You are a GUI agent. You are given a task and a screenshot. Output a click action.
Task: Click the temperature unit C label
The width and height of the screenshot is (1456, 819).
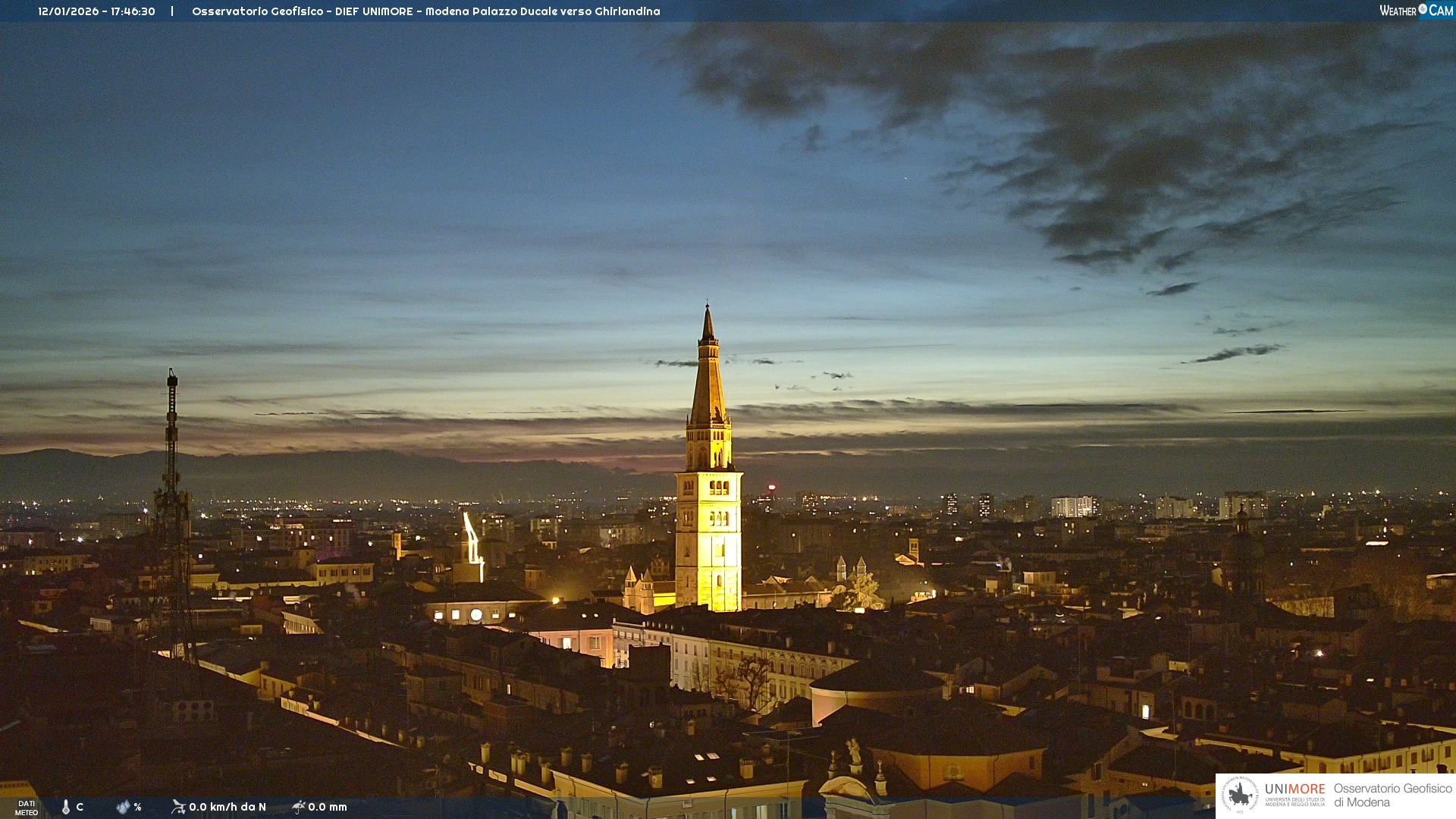coord(80,807)
